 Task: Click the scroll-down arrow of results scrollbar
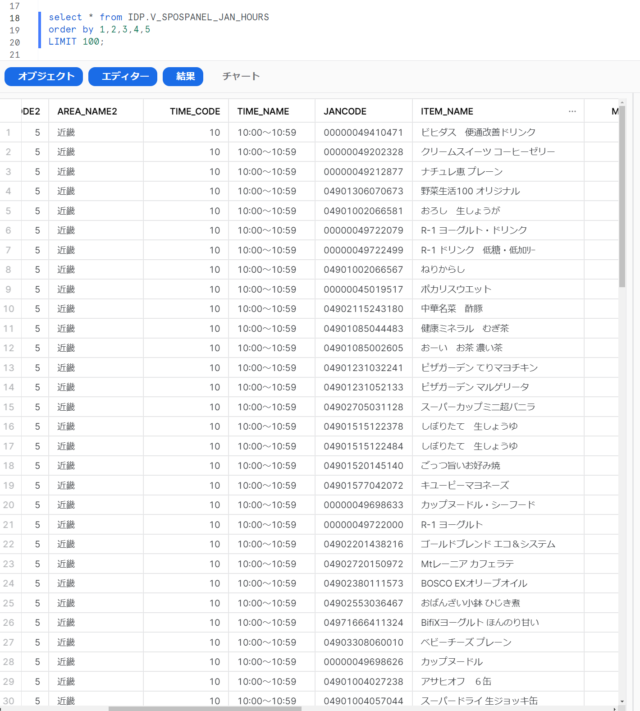tap(622, 701)
